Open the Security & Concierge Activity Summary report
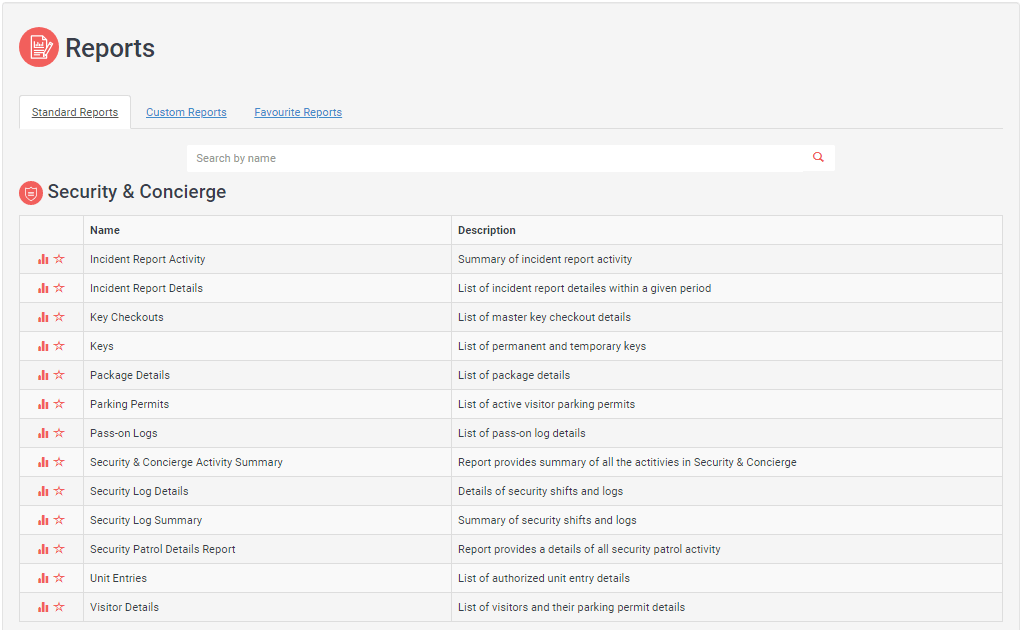The height and width of the screenshot is (630, 1024). (186, 462)
